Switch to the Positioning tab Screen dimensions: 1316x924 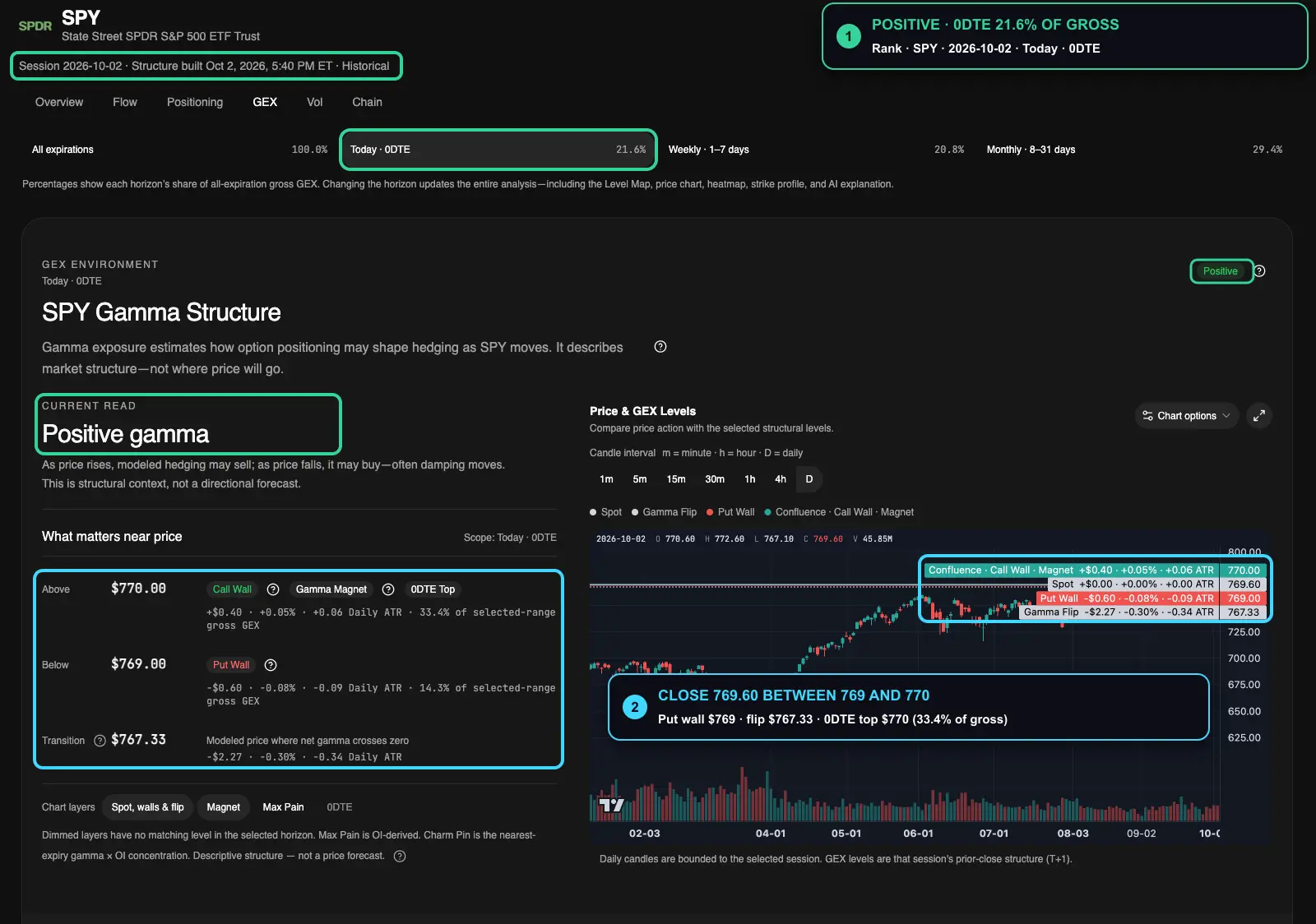point(195,102)
